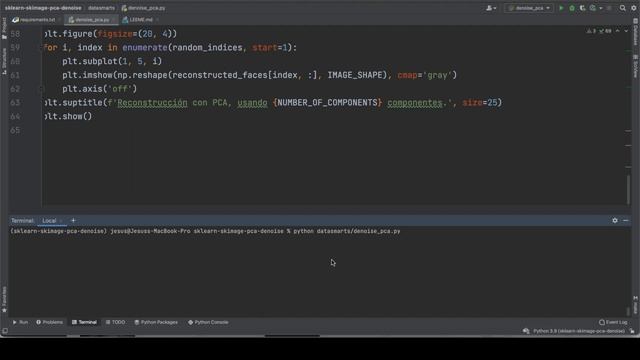640x360 pixels.
Task: Click the 'Reconstrucción' word in the string
Action: point(152,102)
